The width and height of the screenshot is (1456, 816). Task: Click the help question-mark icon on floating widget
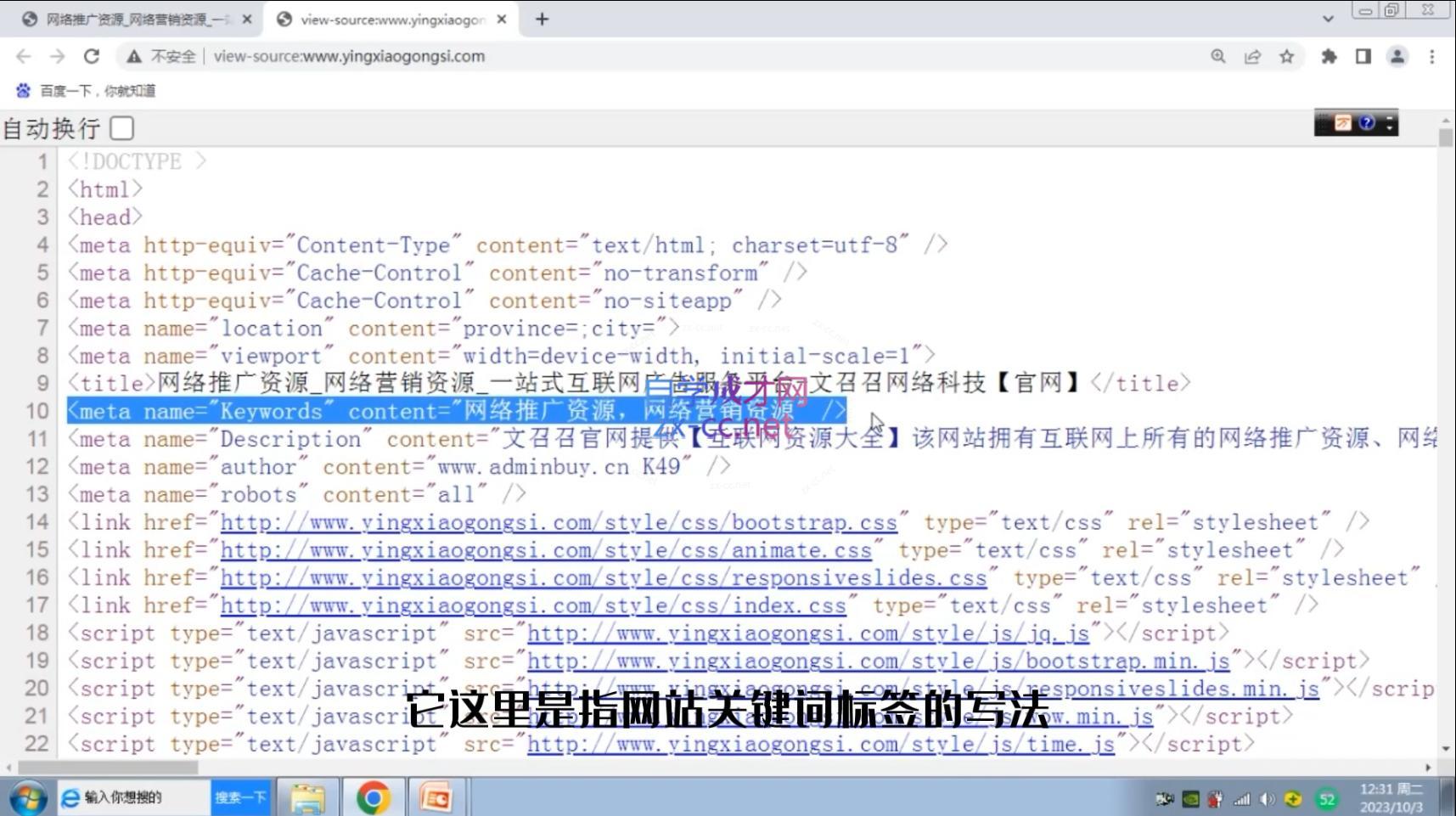(1367, 122)
